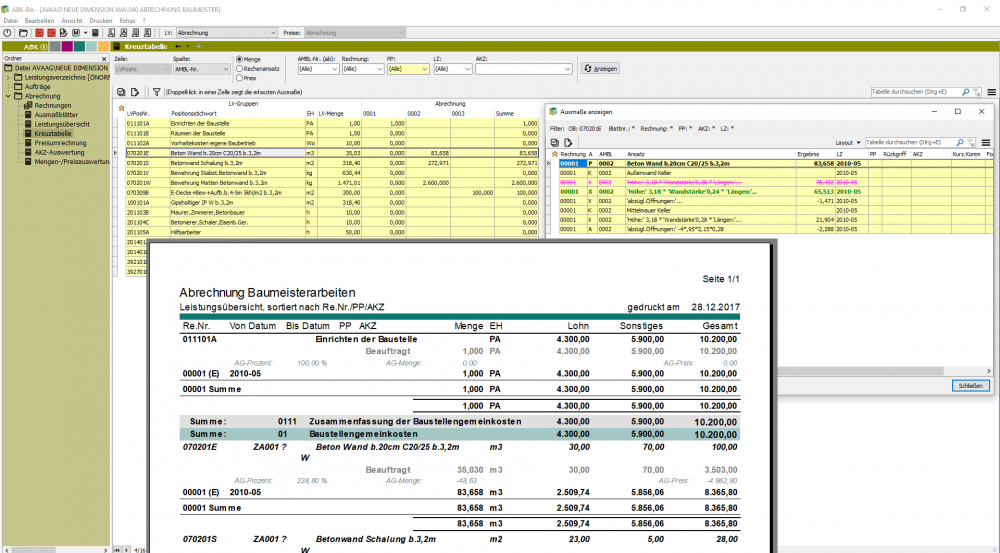This screenshot has width=1000, height=553.
Task: Click the ABK info icon
Action: 44,47
